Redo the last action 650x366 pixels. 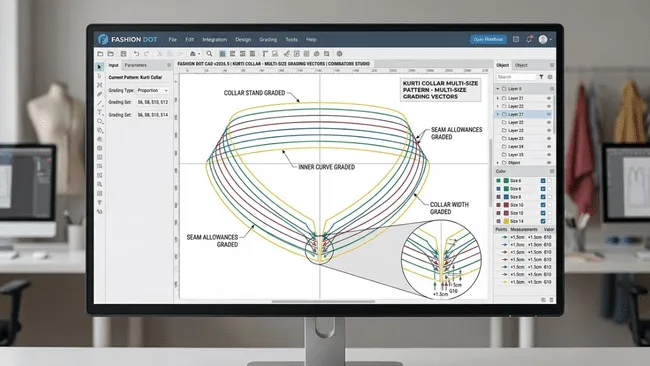tap(146, 53)
